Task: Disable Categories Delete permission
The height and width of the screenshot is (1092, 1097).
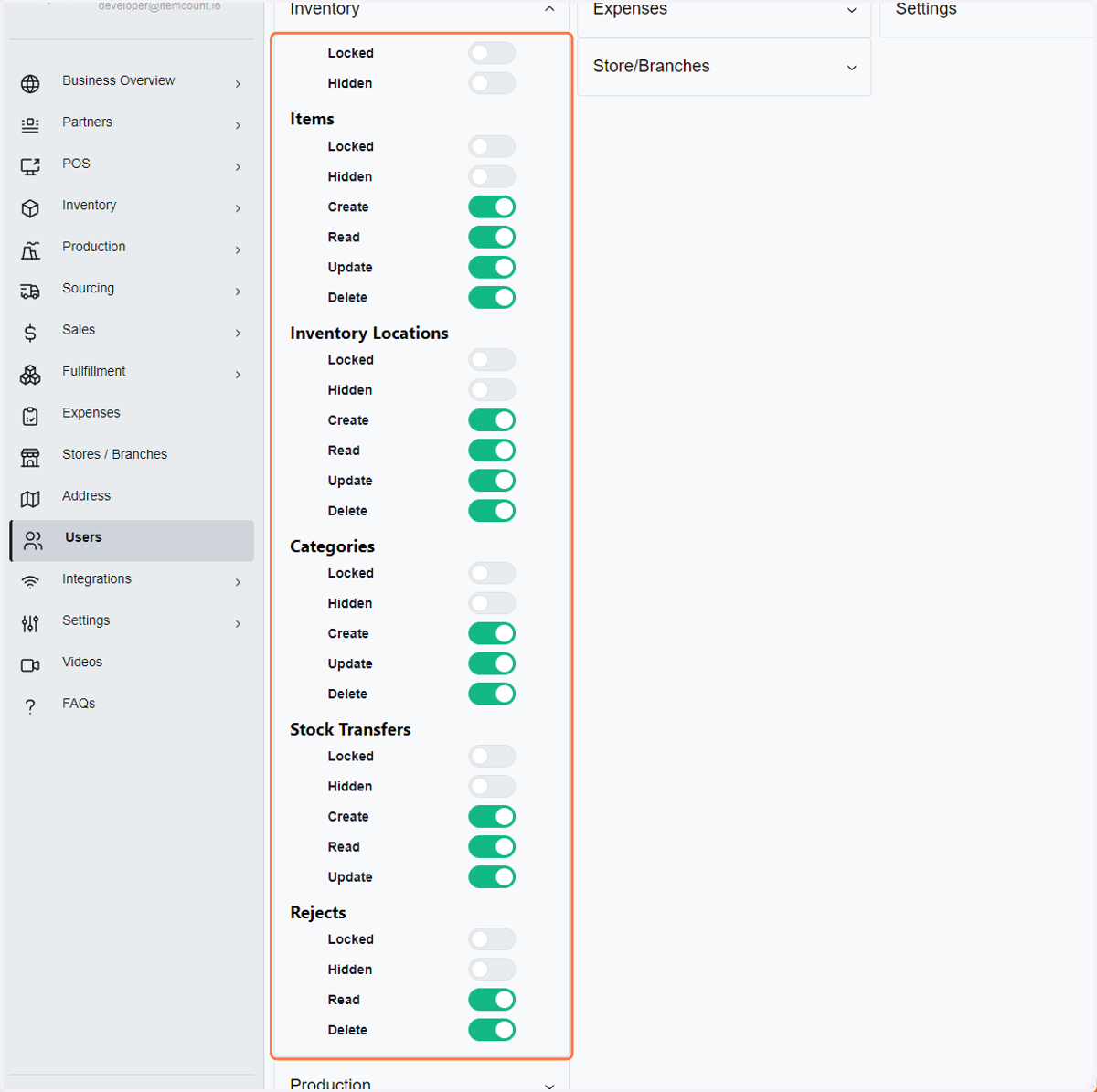Action: click(492, 694)
